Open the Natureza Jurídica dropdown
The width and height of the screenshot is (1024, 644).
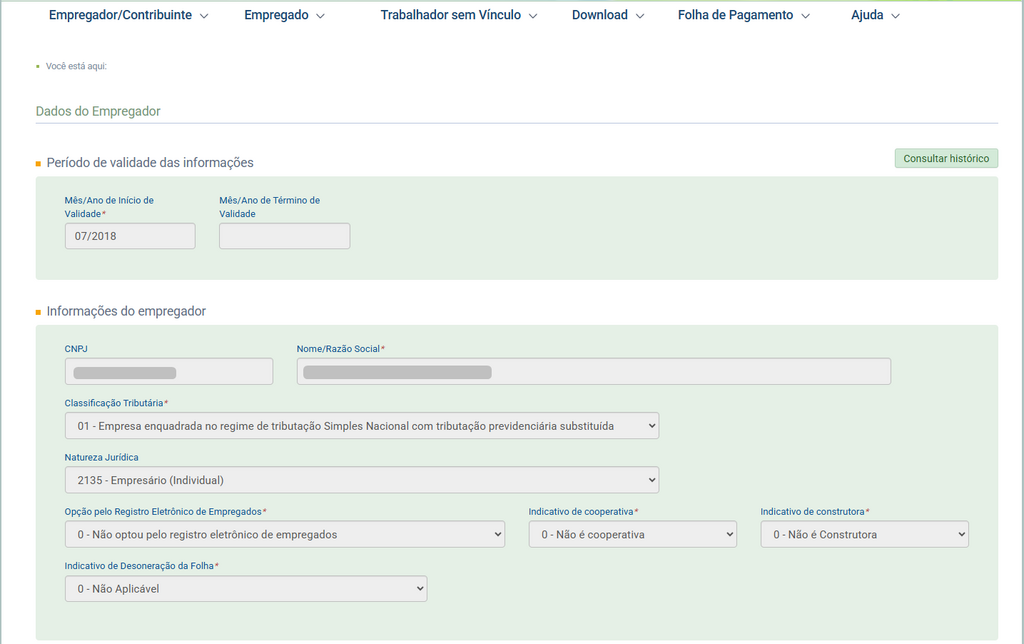361,480
